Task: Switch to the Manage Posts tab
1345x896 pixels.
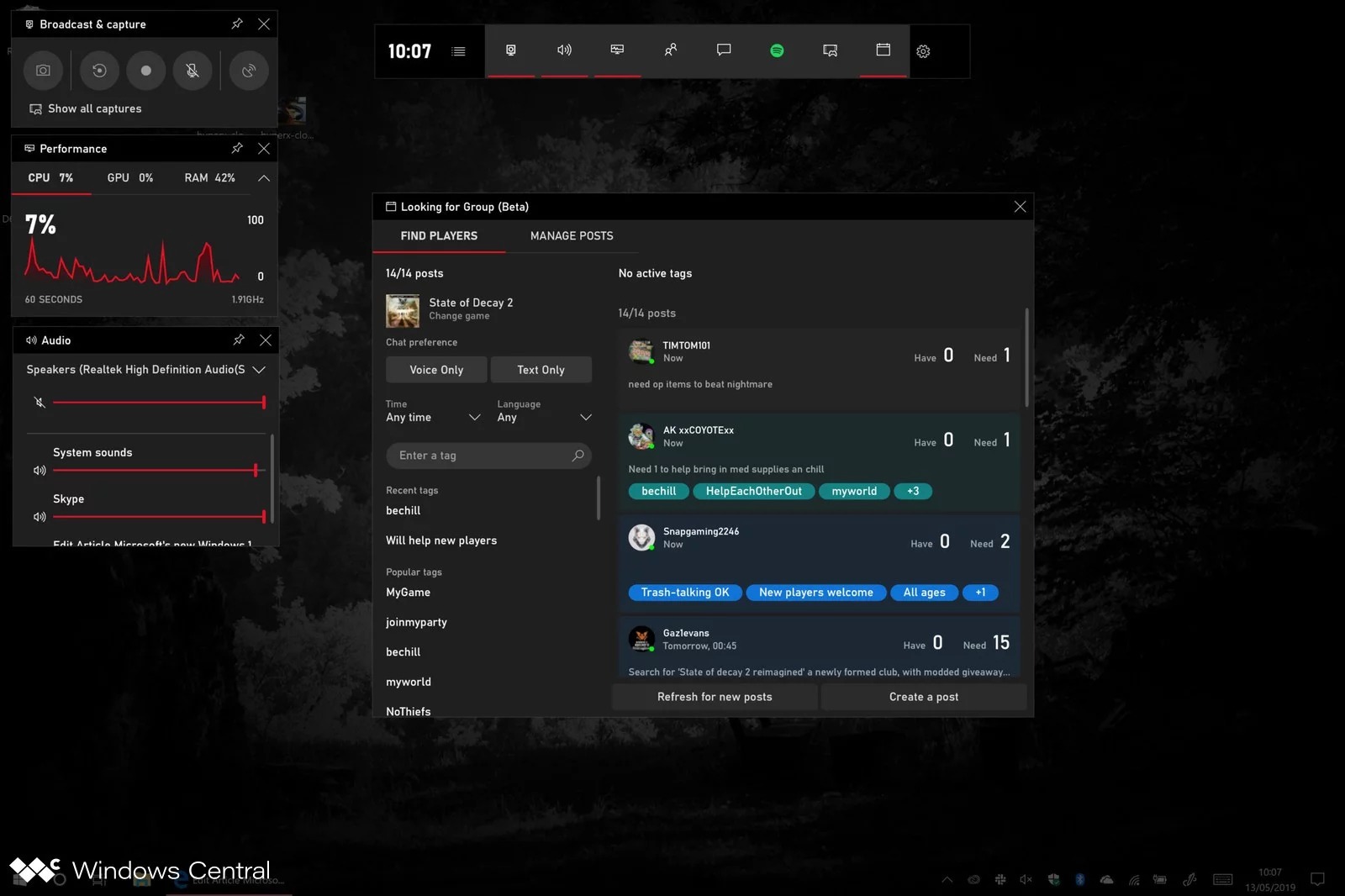Action: click(x=572, y=236)
